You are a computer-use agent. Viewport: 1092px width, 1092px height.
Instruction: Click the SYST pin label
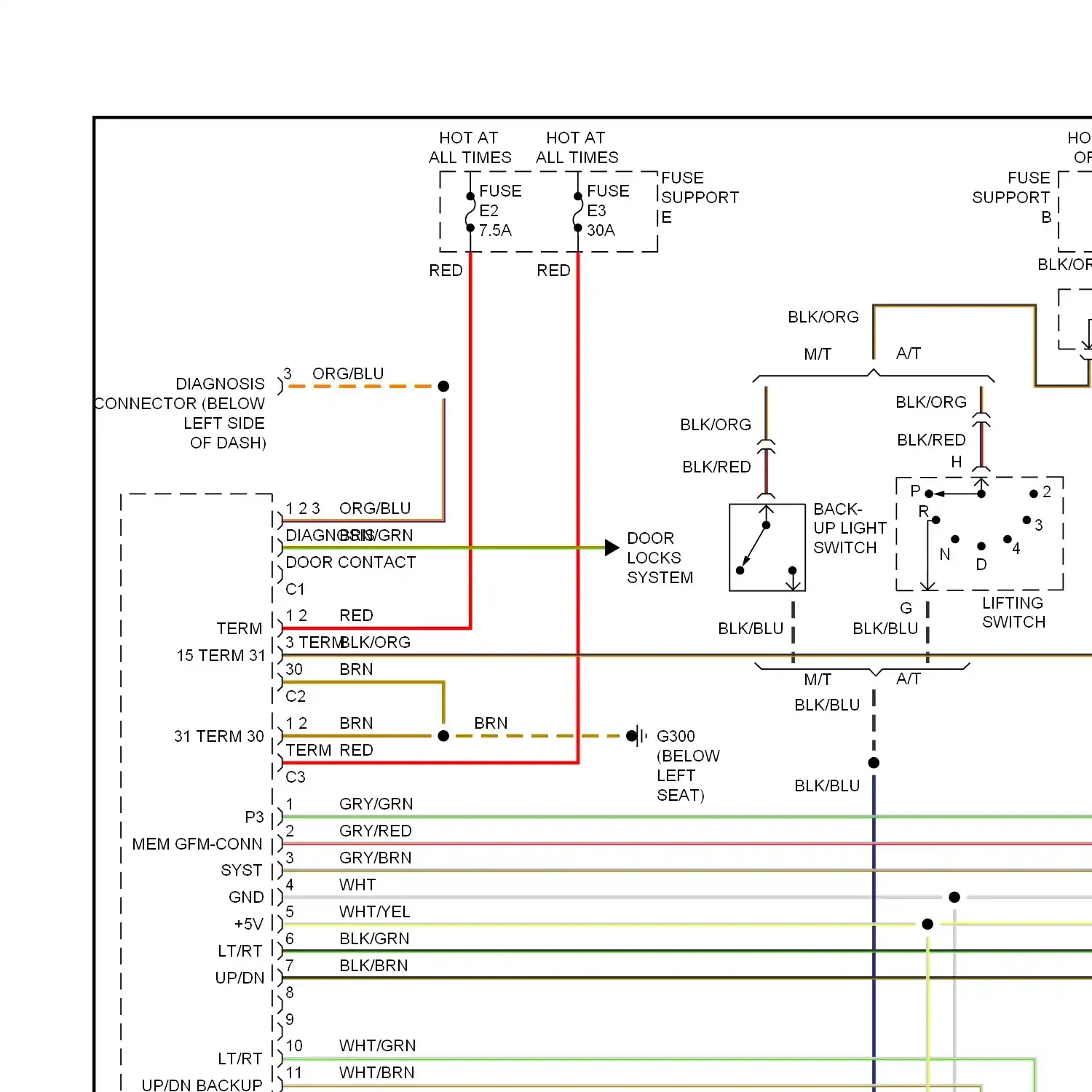pyautogui.click(x=241, y=870)
